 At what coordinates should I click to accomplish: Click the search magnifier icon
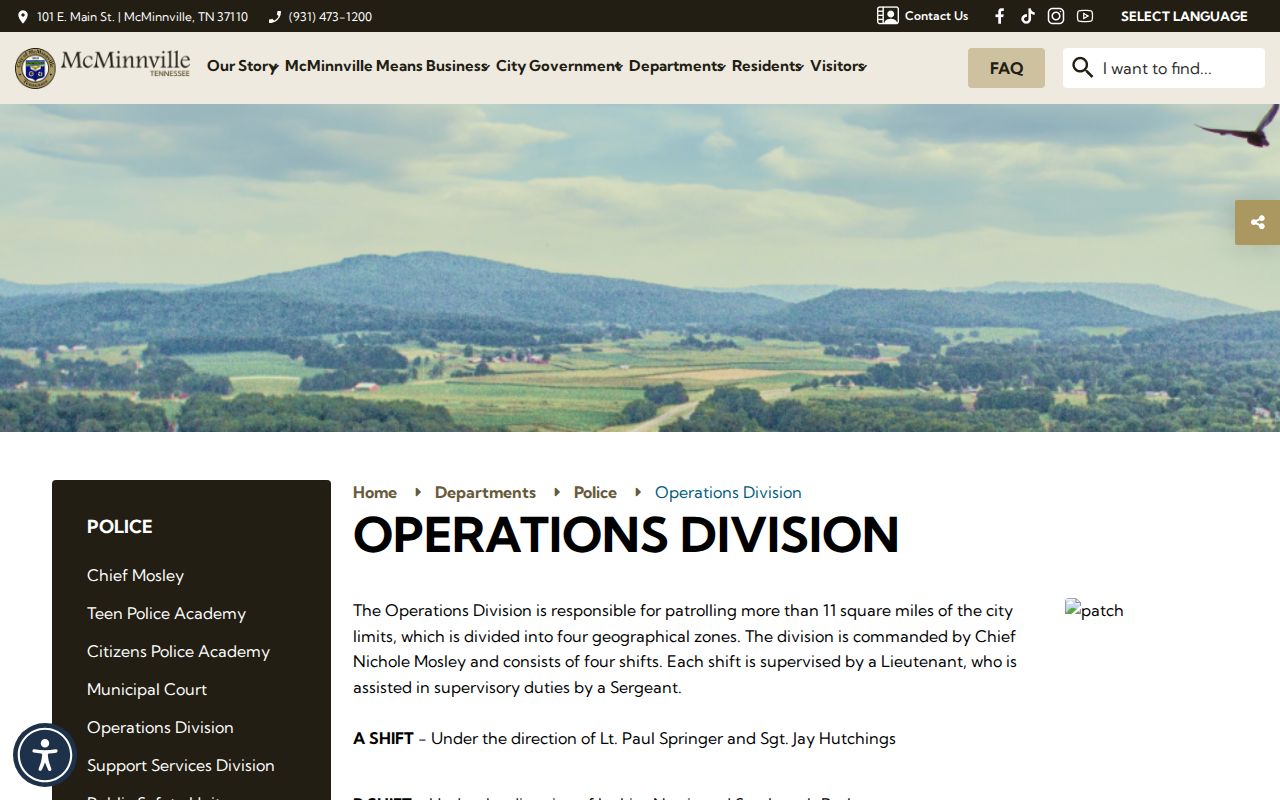pos(1082,67)
